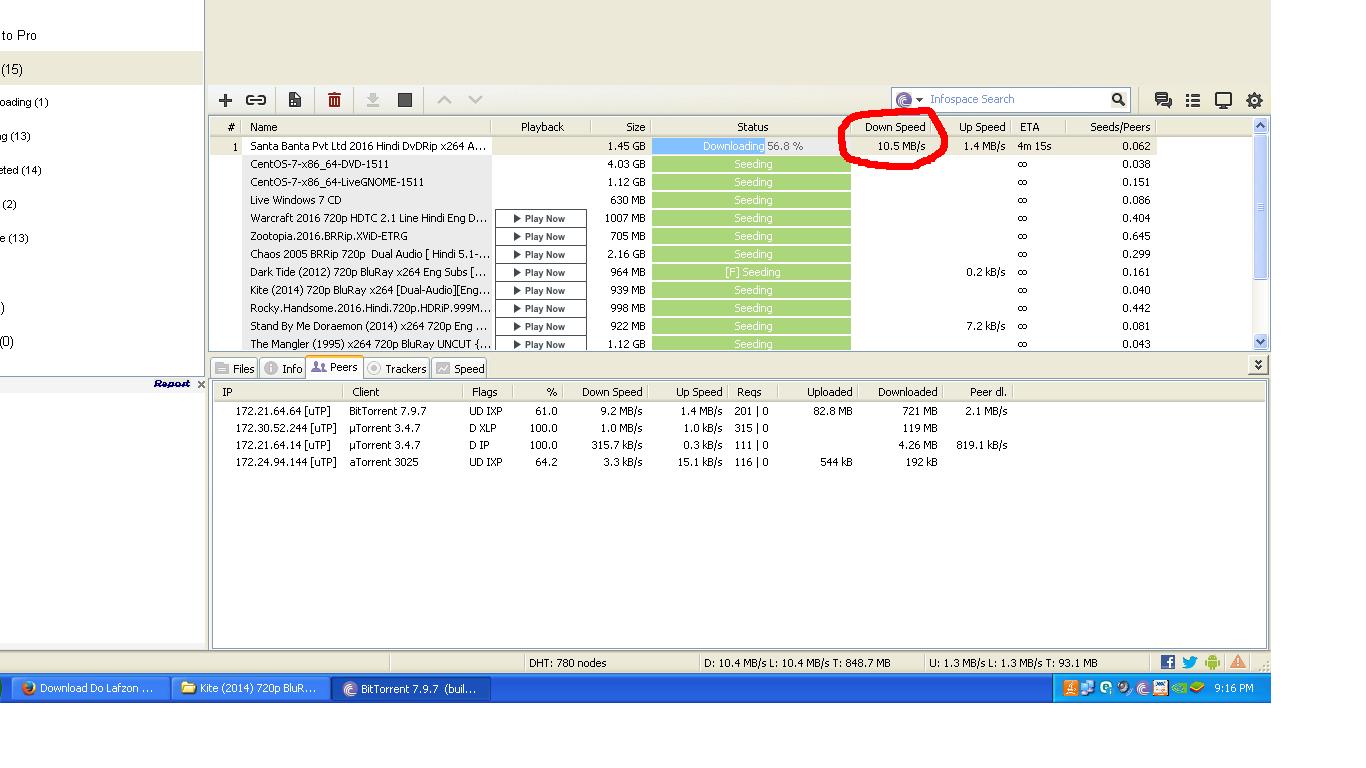Switch to the Trackers tab
Viewport: 1366px width, 768px height.
click(x=397, y=369)
